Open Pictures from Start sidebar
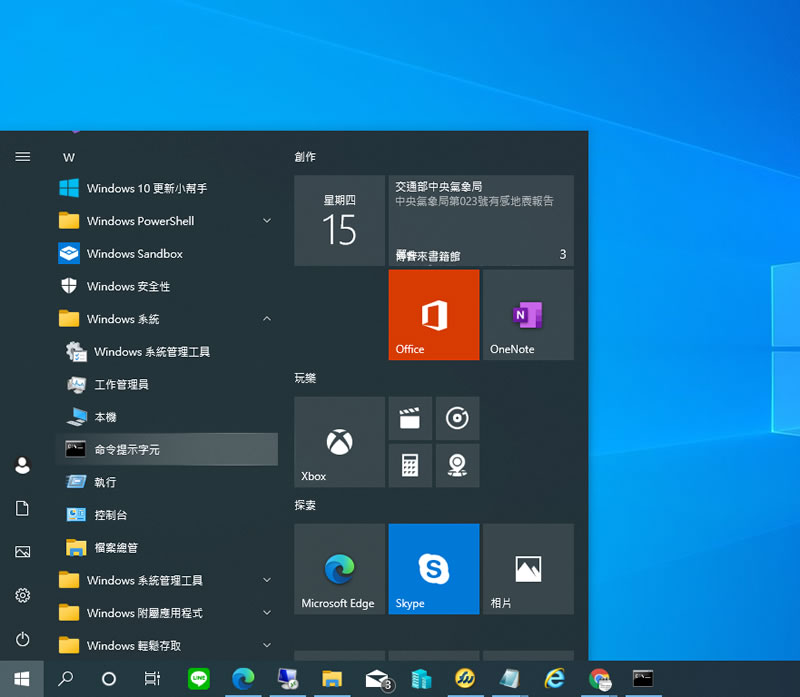This screenshot has height=697, width=800. coord(22,552)
